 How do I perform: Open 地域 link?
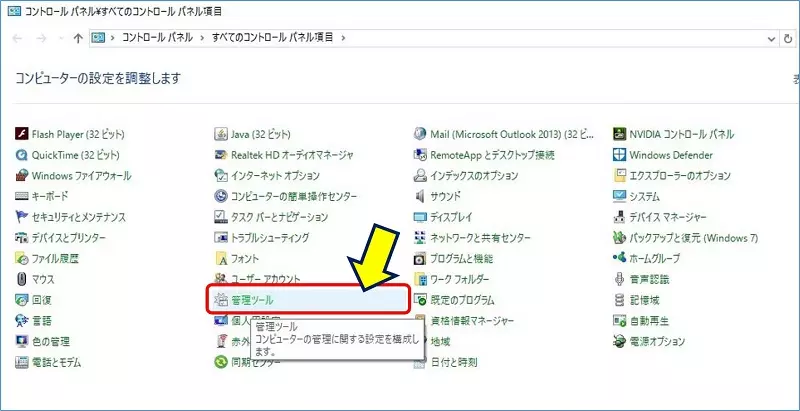click(x=440, y=341)
